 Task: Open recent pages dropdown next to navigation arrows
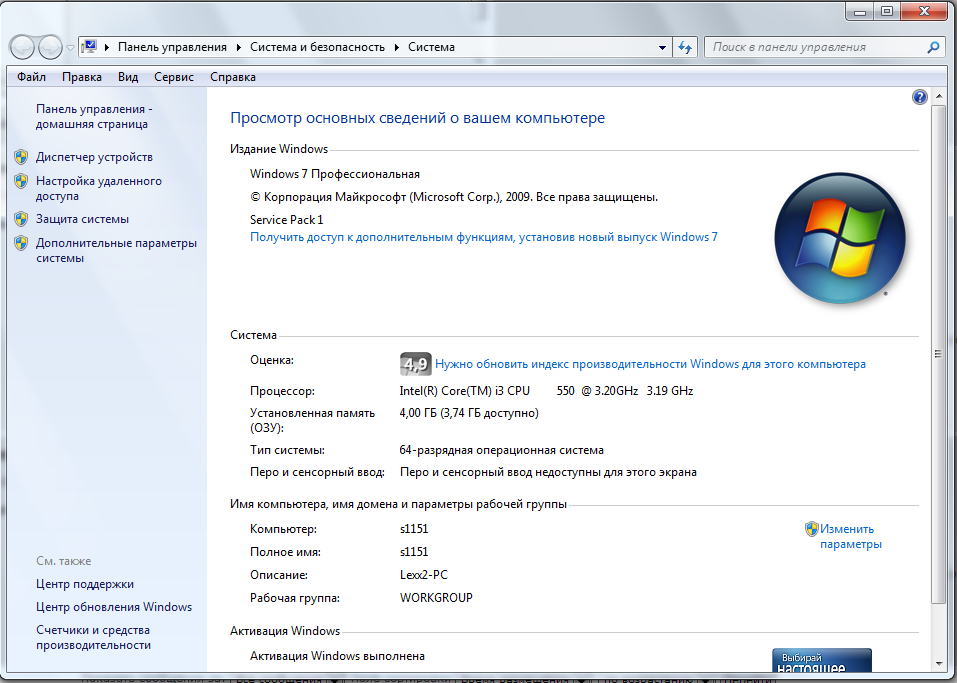pos(70,48)
